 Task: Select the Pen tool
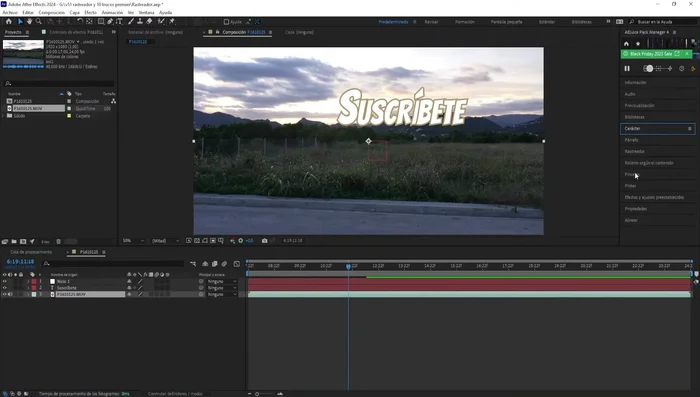coord(110,21)
